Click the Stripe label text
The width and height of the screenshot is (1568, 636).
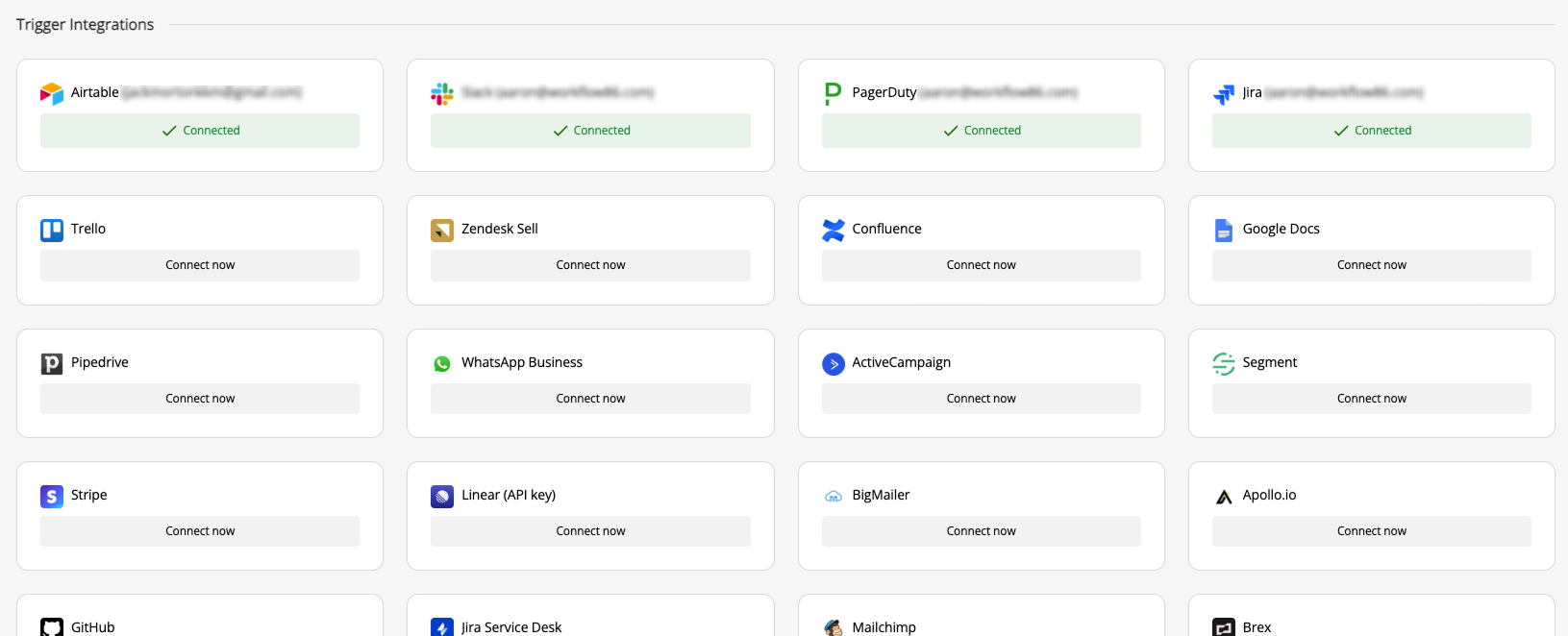coord(88,495)
